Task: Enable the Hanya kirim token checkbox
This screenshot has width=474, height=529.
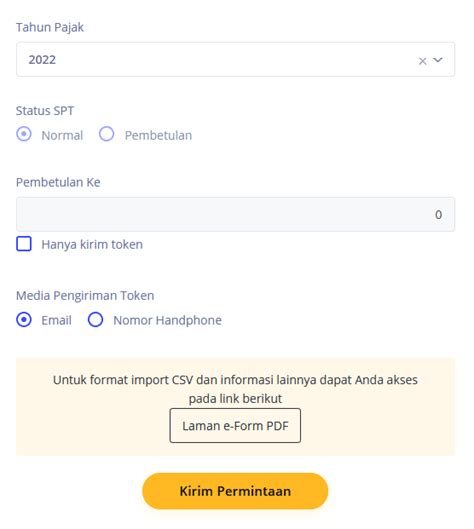Action: [24, 244]
